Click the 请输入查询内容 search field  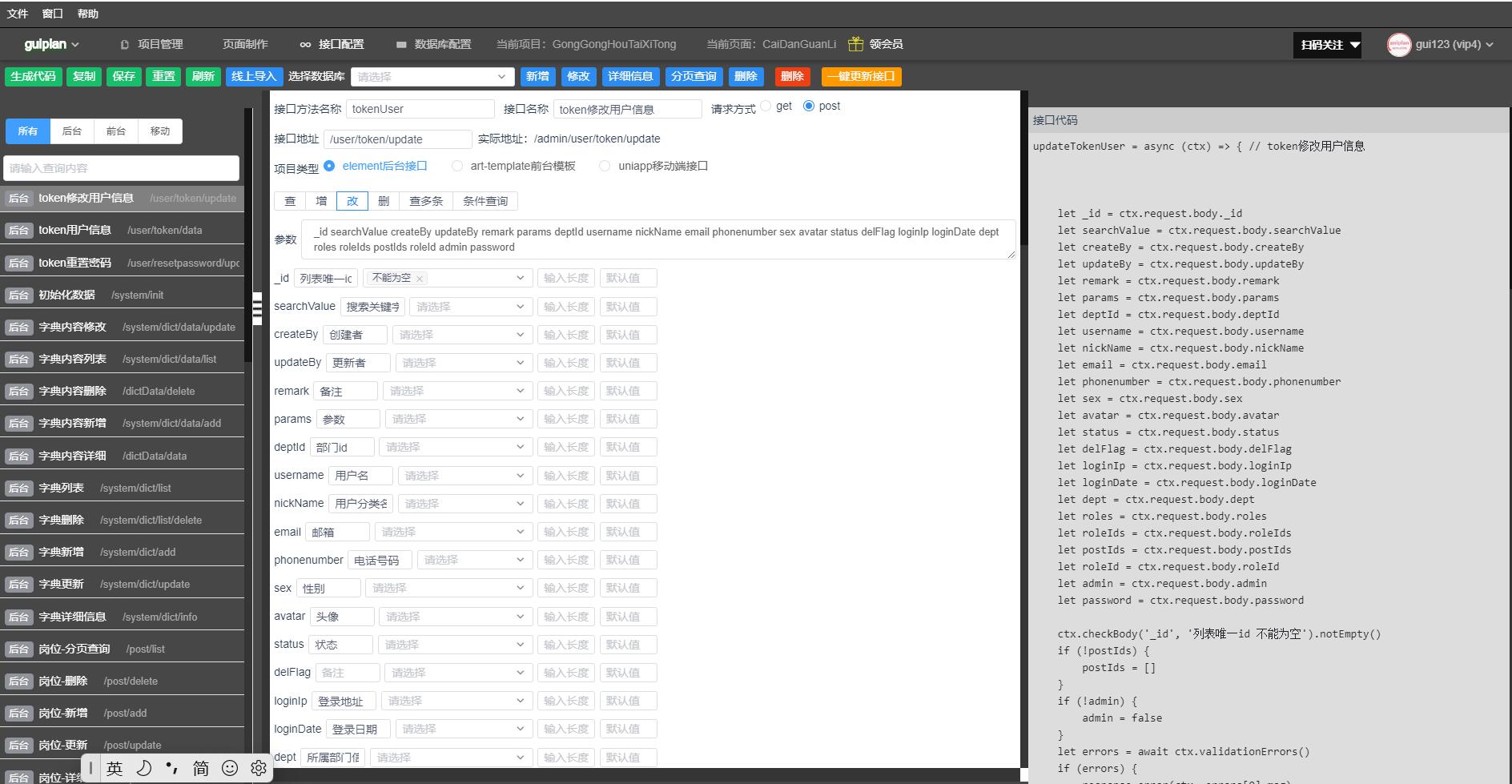point(121,168)
